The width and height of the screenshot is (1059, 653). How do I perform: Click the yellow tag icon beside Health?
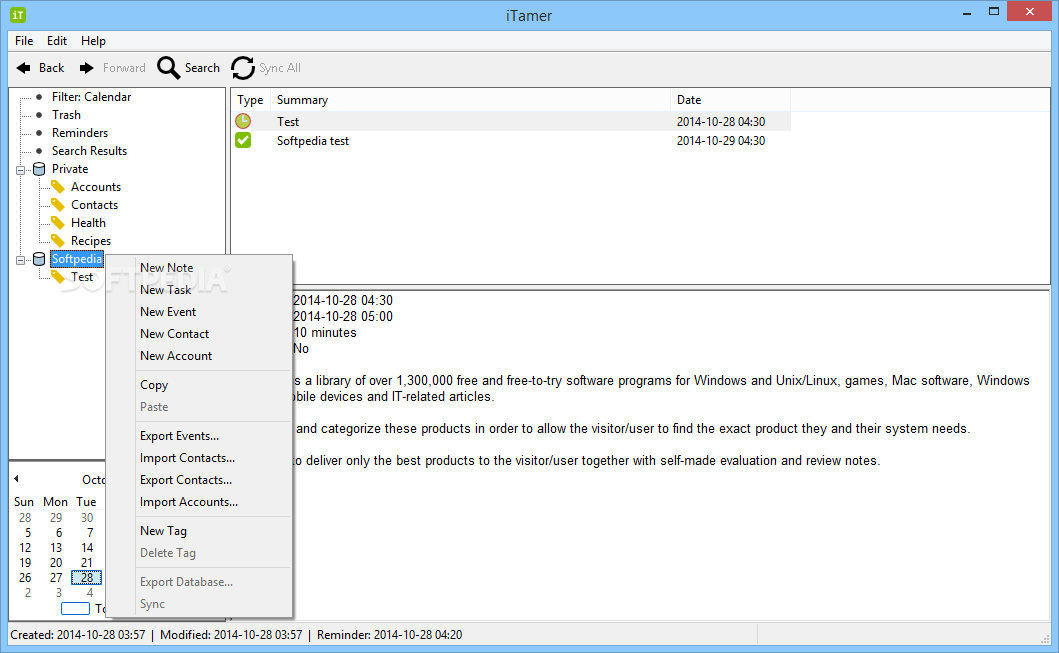click(58, 223)
